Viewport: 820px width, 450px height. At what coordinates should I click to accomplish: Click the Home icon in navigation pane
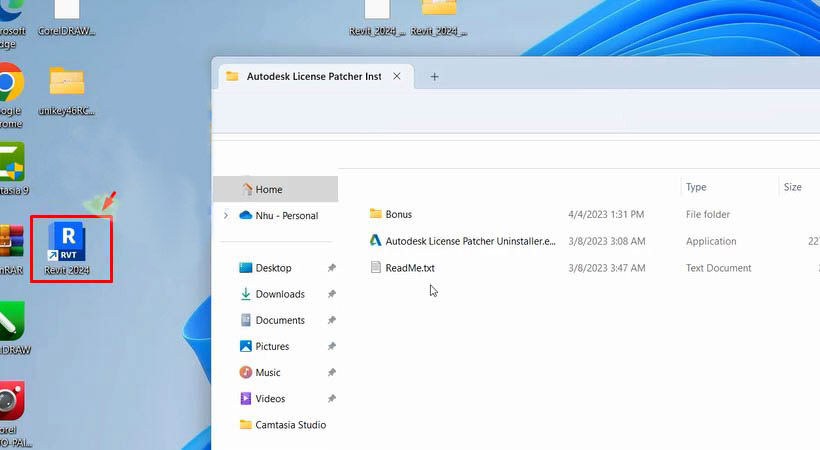coord(247,189)
